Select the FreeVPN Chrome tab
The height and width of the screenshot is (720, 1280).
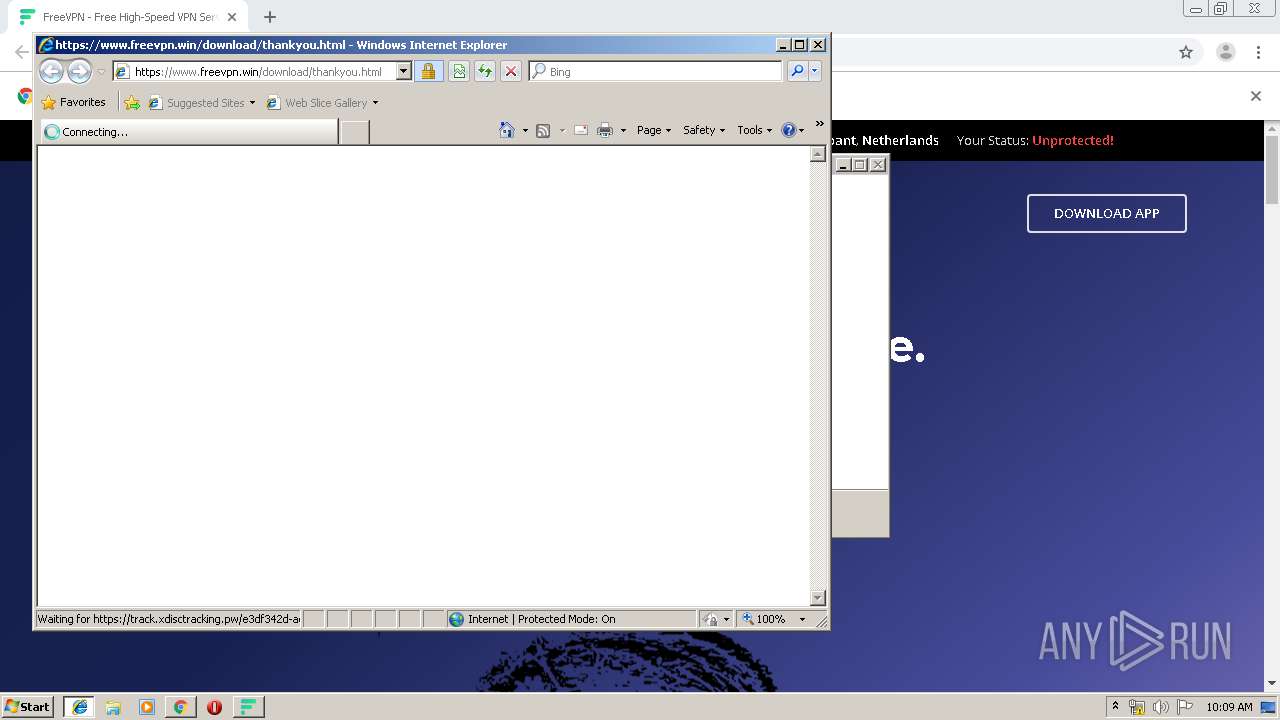tap(127, 17)
